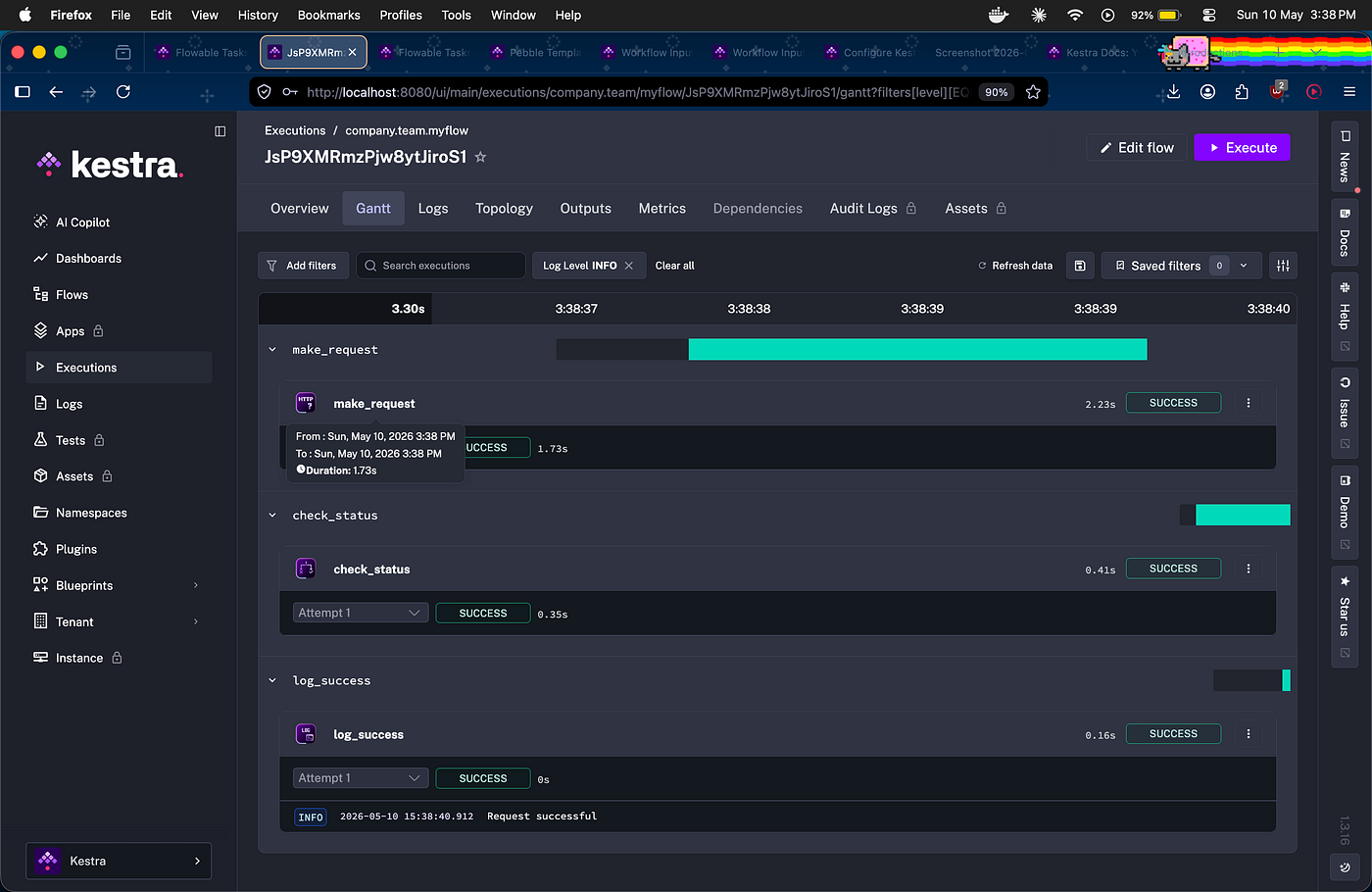Open Docs in right panel
Image resolution: width=1372 pixels, height=892 pixels.
click(x=1345, y=233)
